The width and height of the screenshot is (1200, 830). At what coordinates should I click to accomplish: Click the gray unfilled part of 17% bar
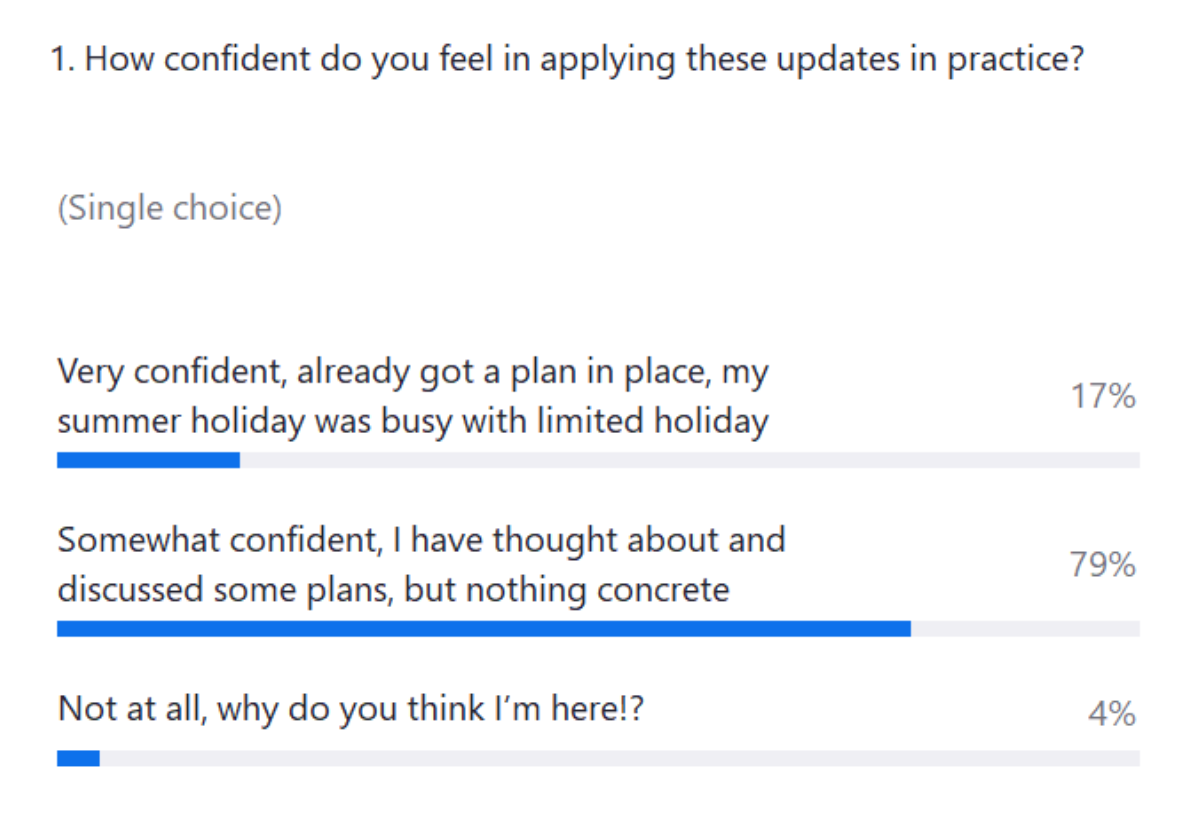pos(690,460)
